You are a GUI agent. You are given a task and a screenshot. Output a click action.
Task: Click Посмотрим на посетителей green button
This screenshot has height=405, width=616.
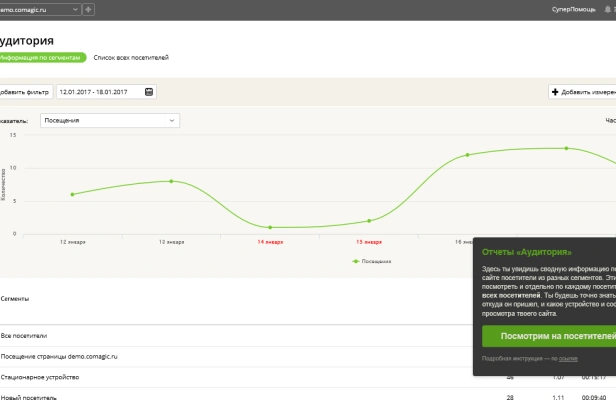549,336
